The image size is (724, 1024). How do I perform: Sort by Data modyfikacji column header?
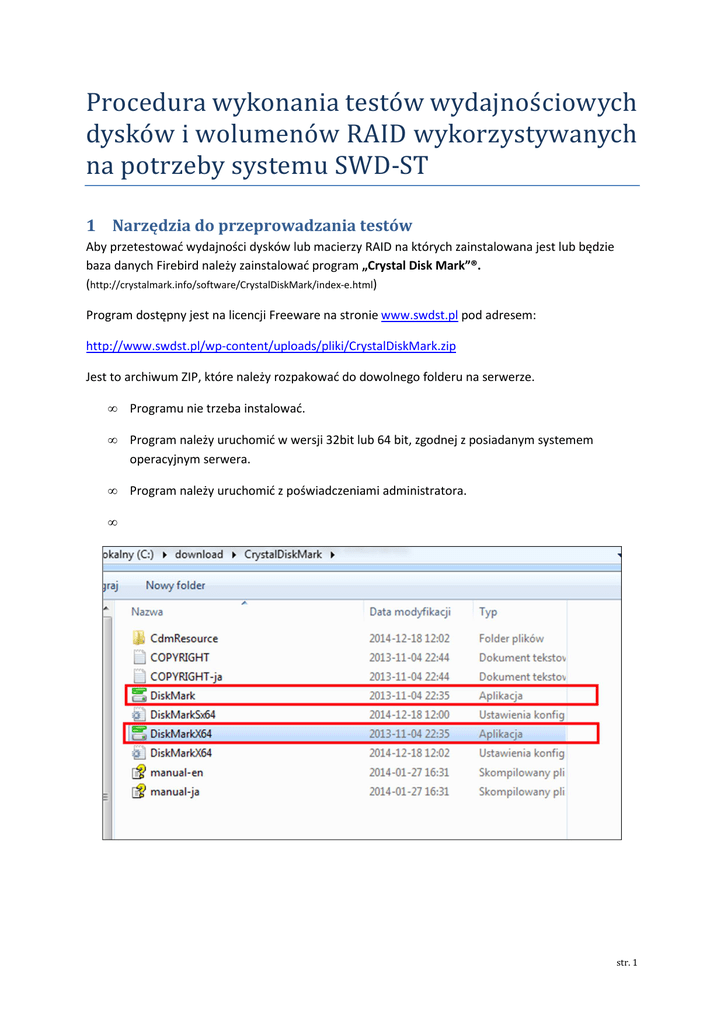(410, 611)
